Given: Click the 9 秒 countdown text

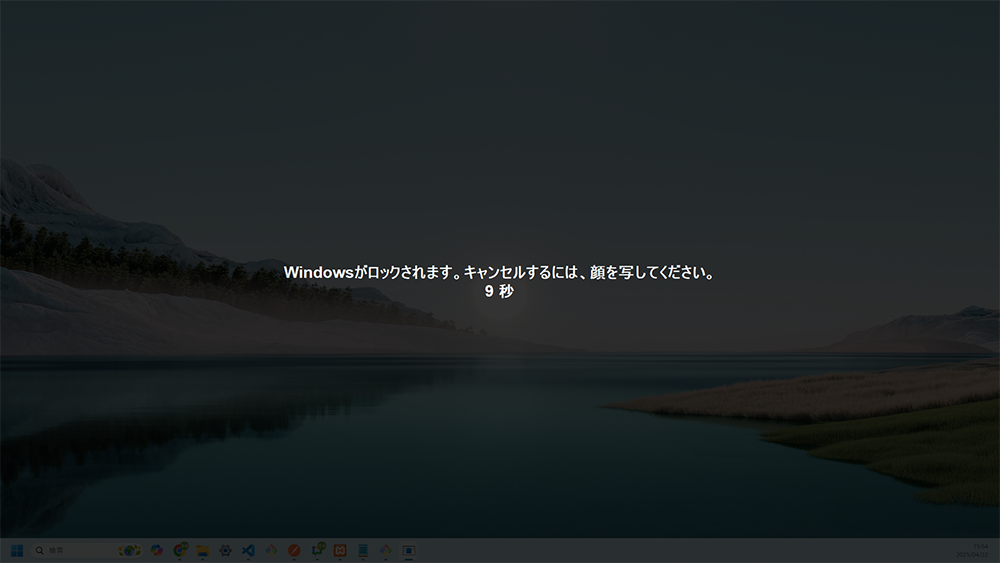Looking at the screenshot, I should [x=499, y=291].
